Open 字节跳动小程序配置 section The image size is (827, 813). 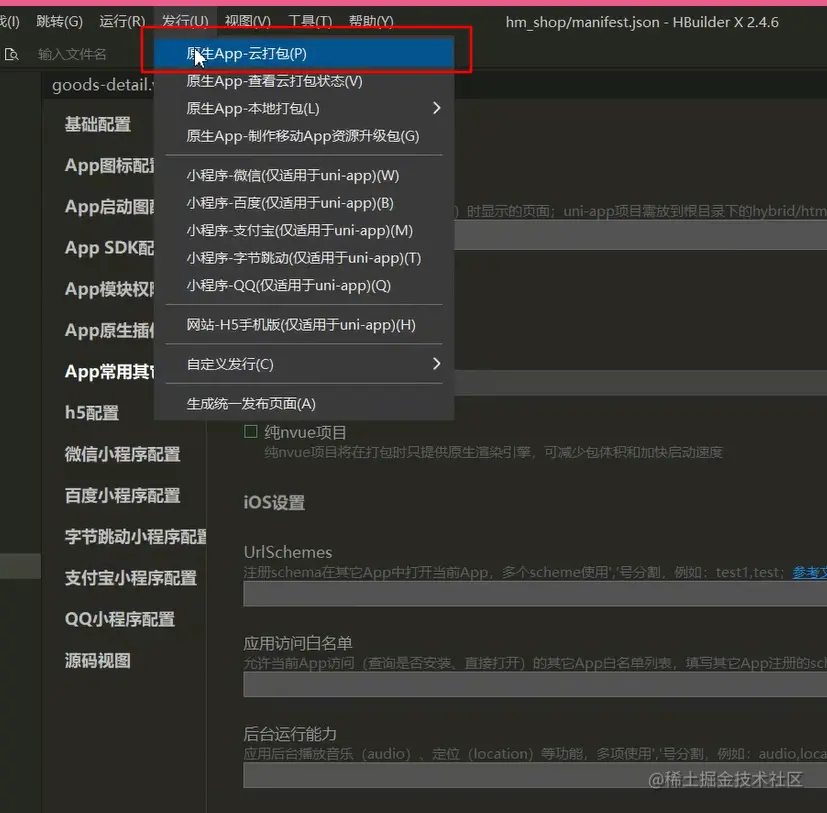click(x=136, y=537)
